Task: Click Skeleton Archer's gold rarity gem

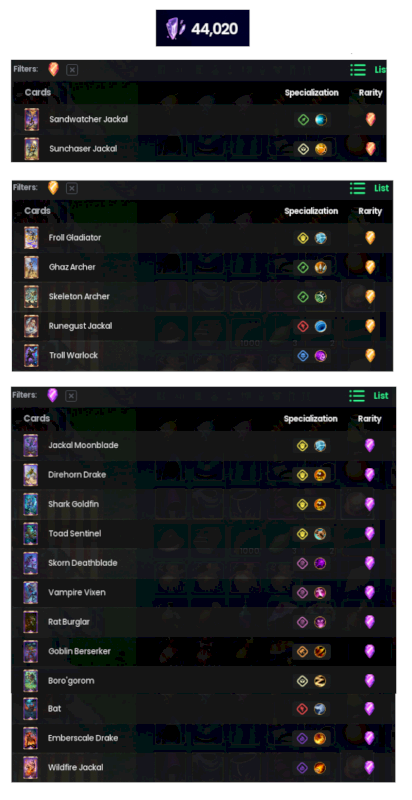Action: 370,296
